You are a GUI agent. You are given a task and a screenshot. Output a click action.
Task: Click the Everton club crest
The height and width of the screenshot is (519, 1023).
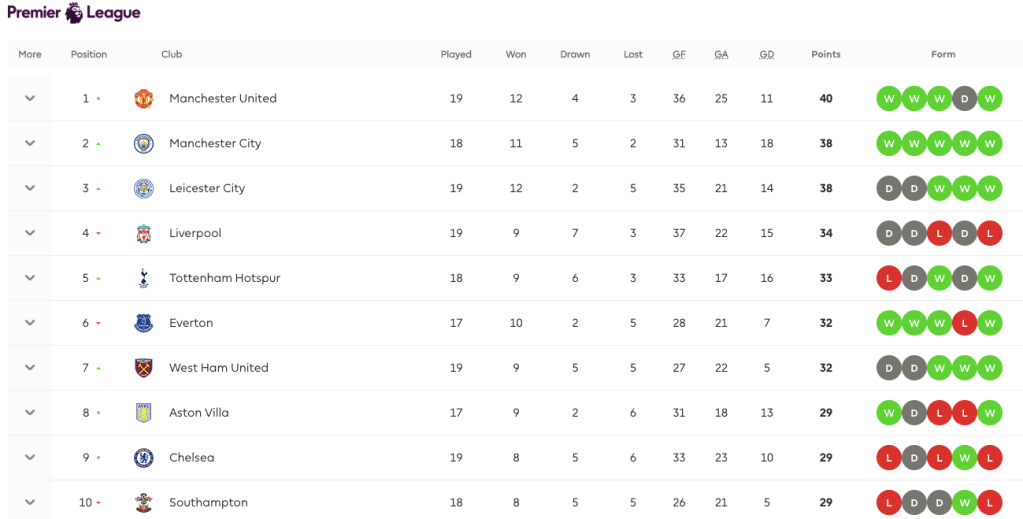tap(144, 323)
